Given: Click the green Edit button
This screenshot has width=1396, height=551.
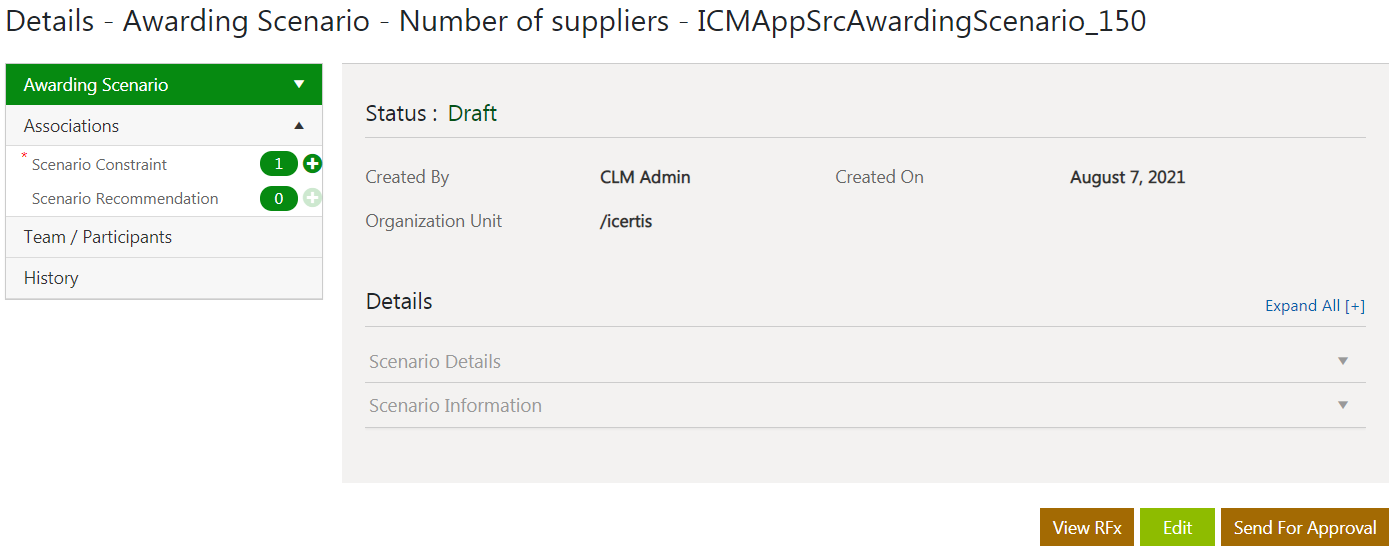Looking at the screenshot, I should [1177, 528].
